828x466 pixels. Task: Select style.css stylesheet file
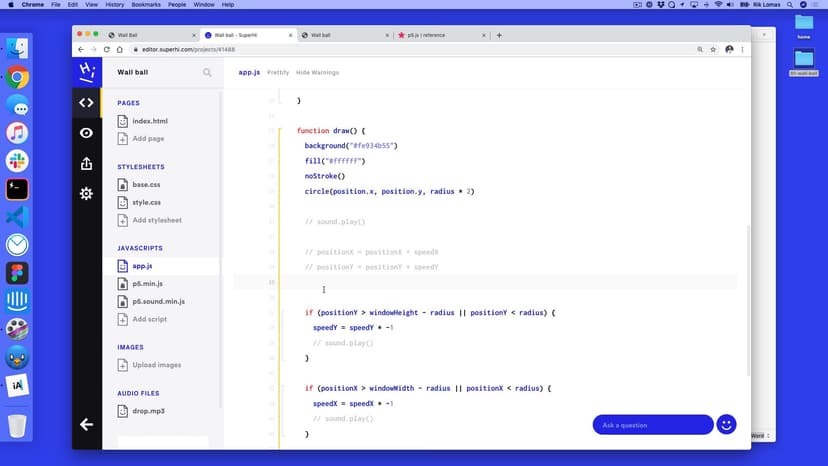(x=146, y=202)
